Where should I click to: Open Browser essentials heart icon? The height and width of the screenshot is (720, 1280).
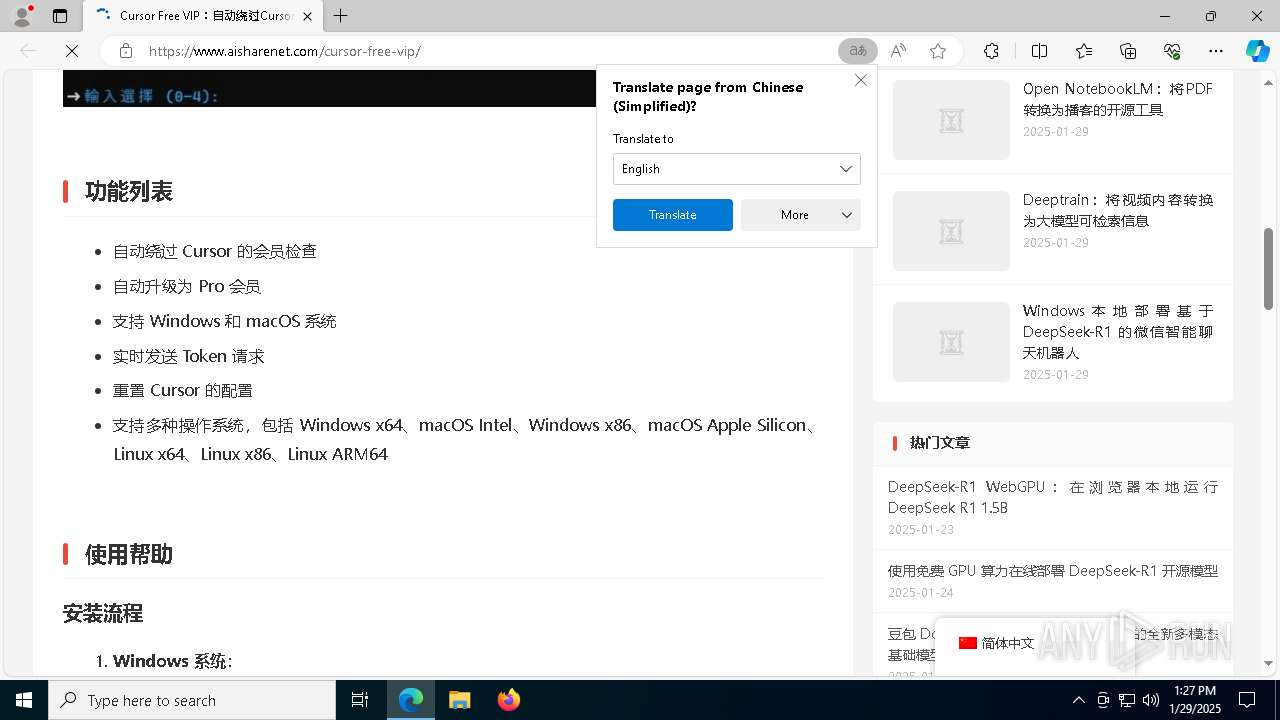click(1172, 51)
